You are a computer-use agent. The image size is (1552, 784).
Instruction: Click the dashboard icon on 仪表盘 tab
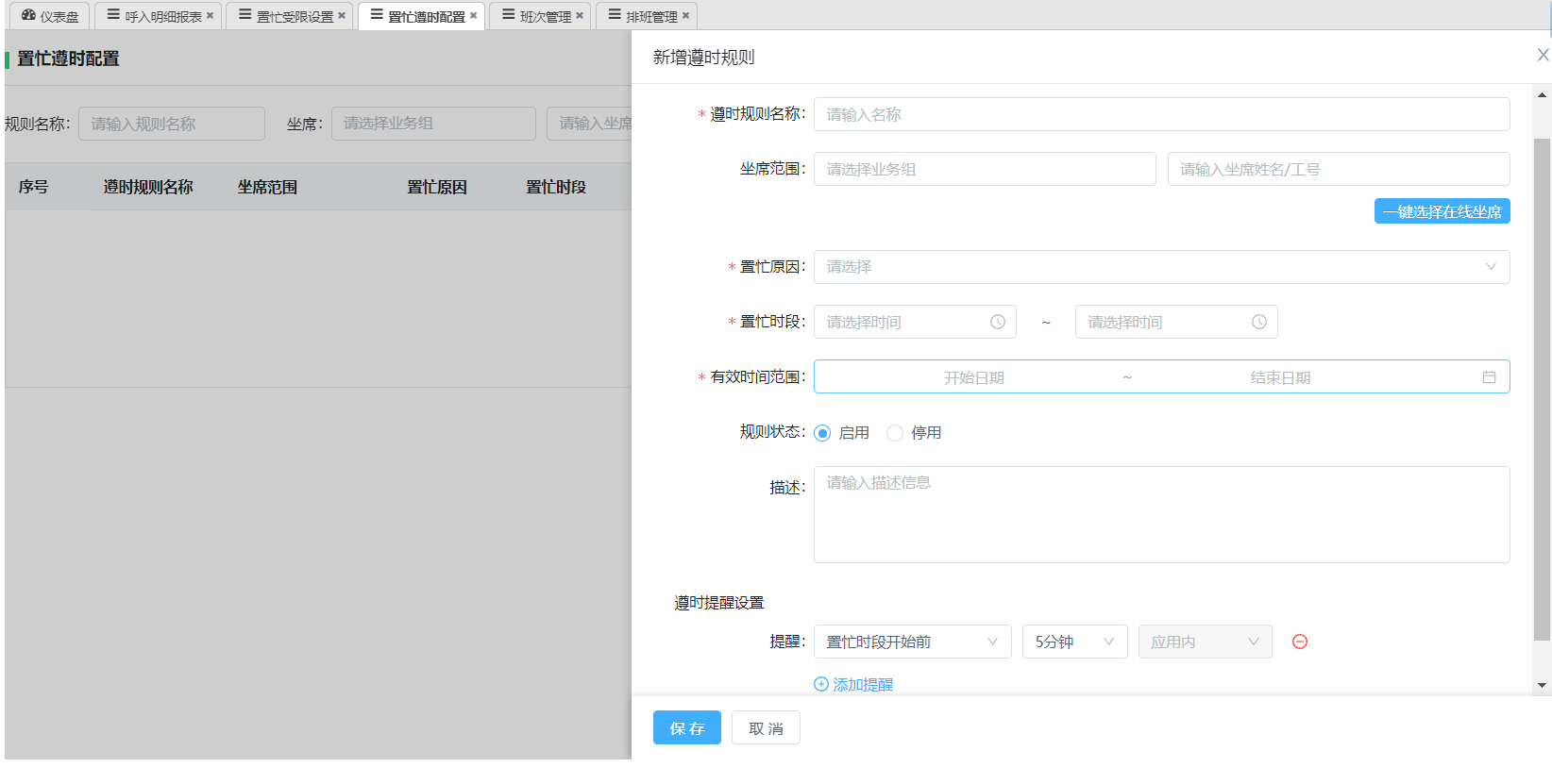click(28, 16)
